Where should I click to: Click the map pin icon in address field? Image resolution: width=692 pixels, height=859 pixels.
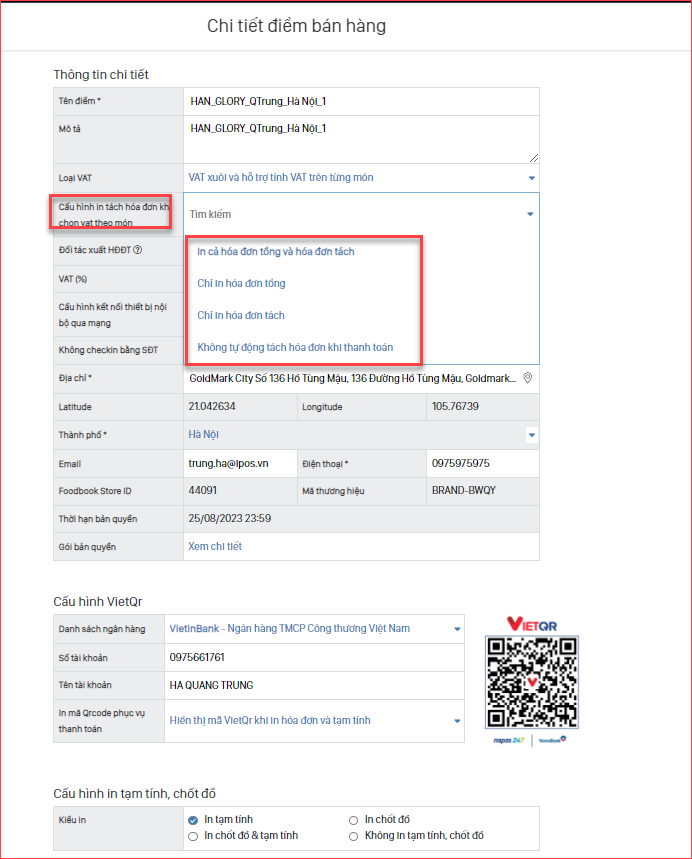[528, 378]
